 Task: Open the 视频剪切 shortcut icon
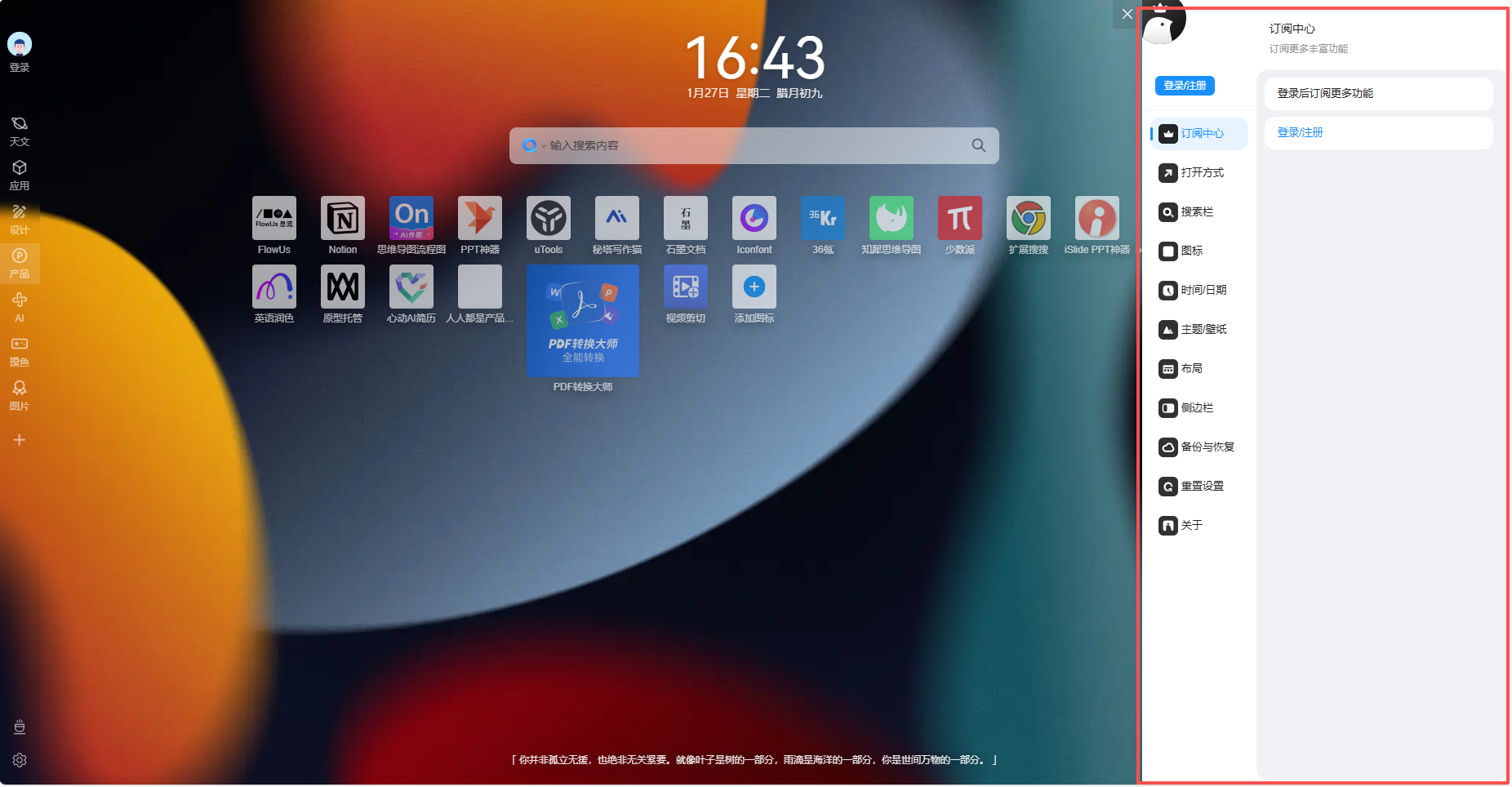pyautogui.click(x=685, y=287)
